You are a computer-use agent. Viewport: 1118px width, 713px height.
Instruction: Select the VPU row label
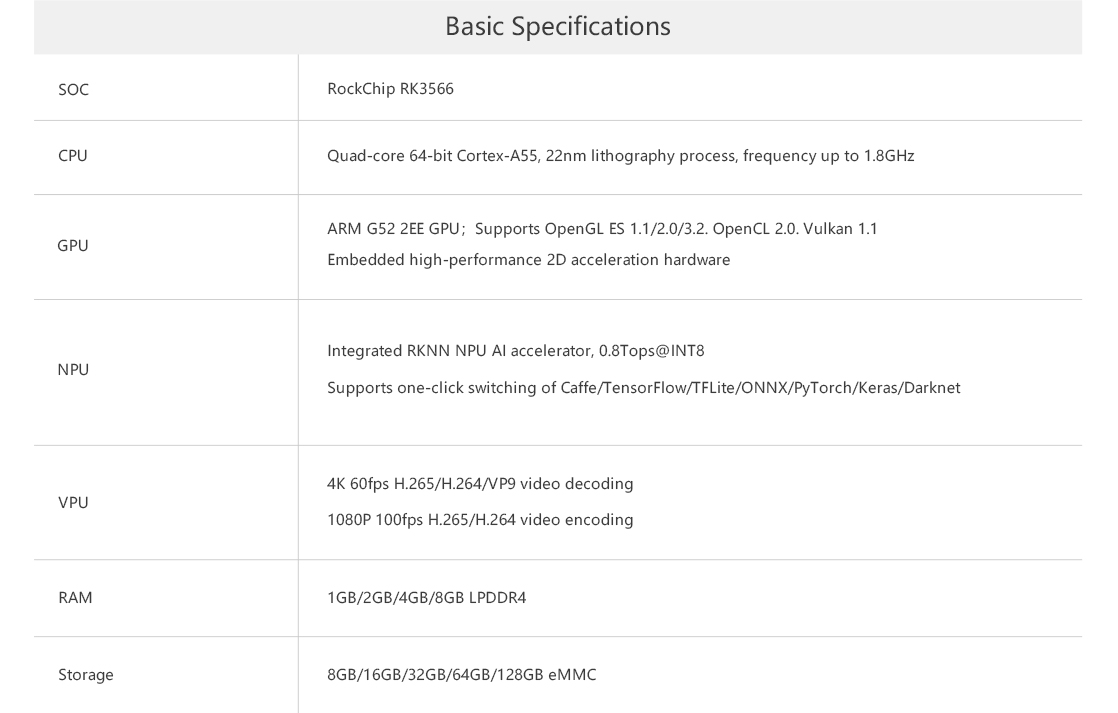coord(73,503)
